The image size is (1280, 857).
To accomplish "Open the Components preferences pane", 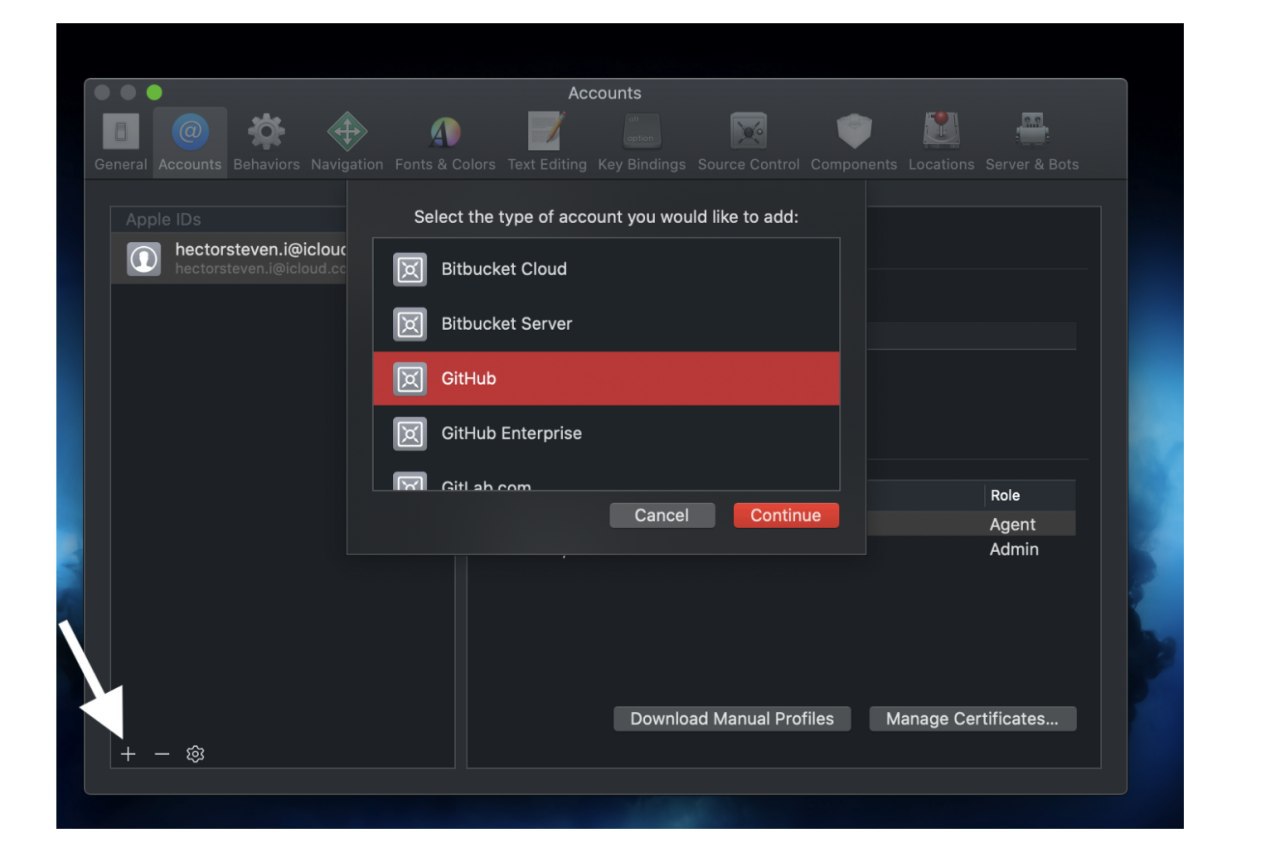I will (x=854, y=143).
